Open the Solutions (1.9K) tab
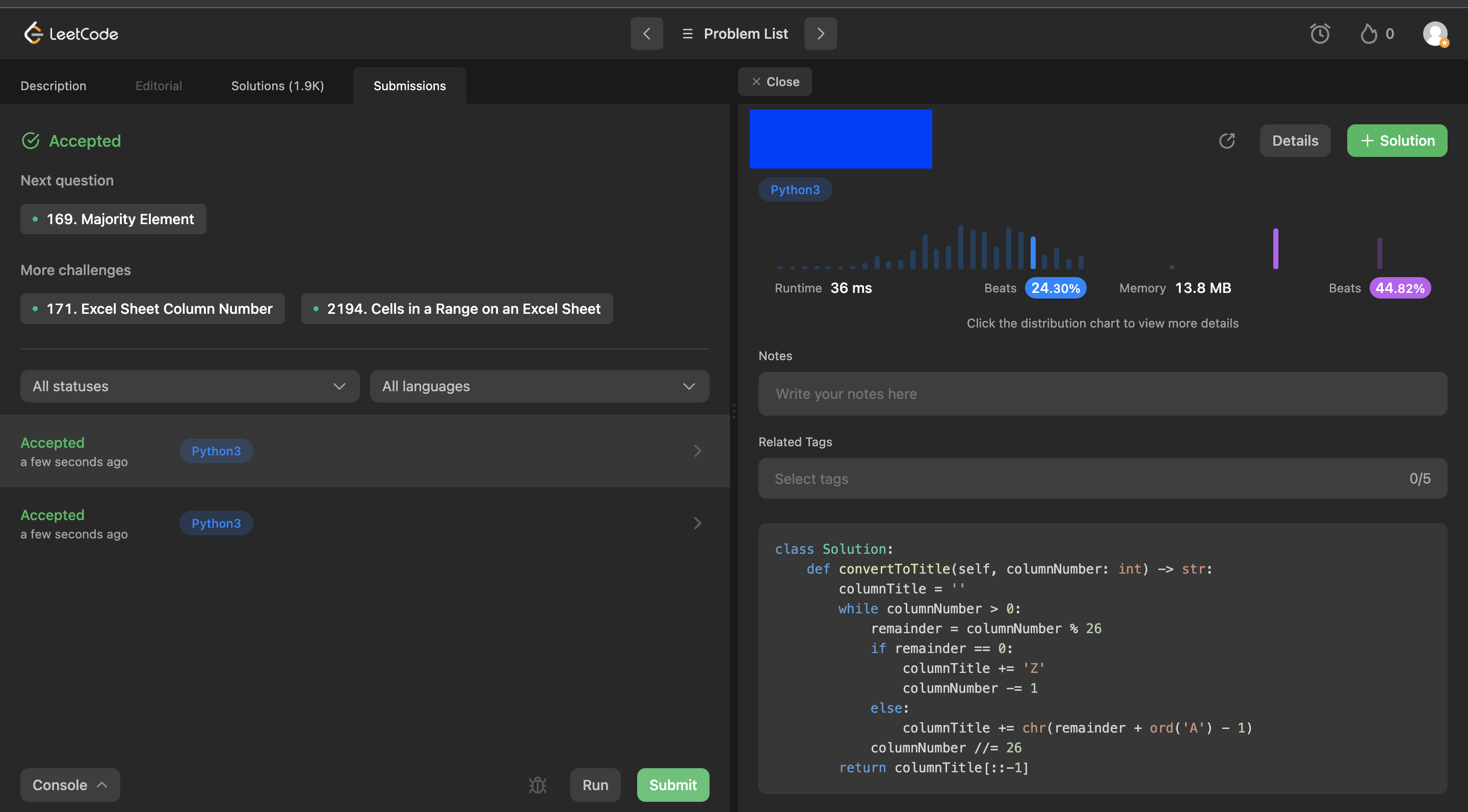Image resolution: width=1468 pixels, height=812 pixels. pyautogui.click(x=277, y=86)
